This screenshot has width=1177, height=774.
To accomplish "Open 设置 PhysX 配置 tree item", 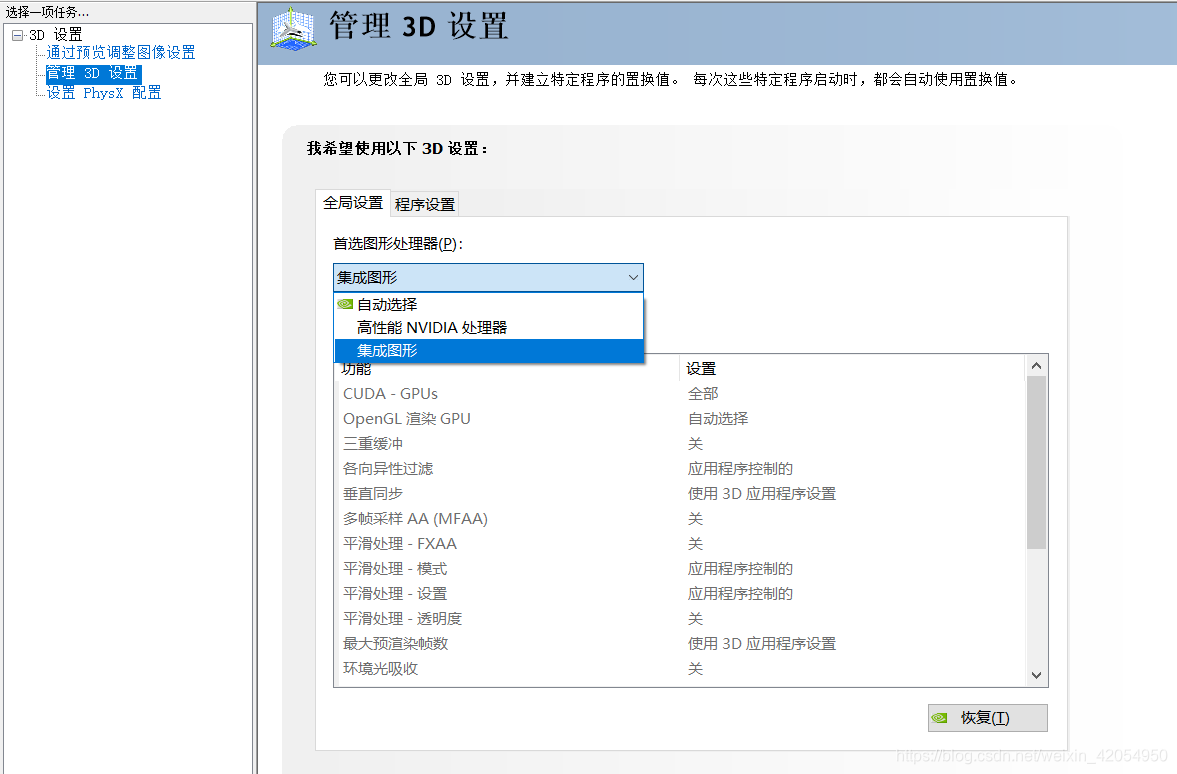I will [104, 93].
